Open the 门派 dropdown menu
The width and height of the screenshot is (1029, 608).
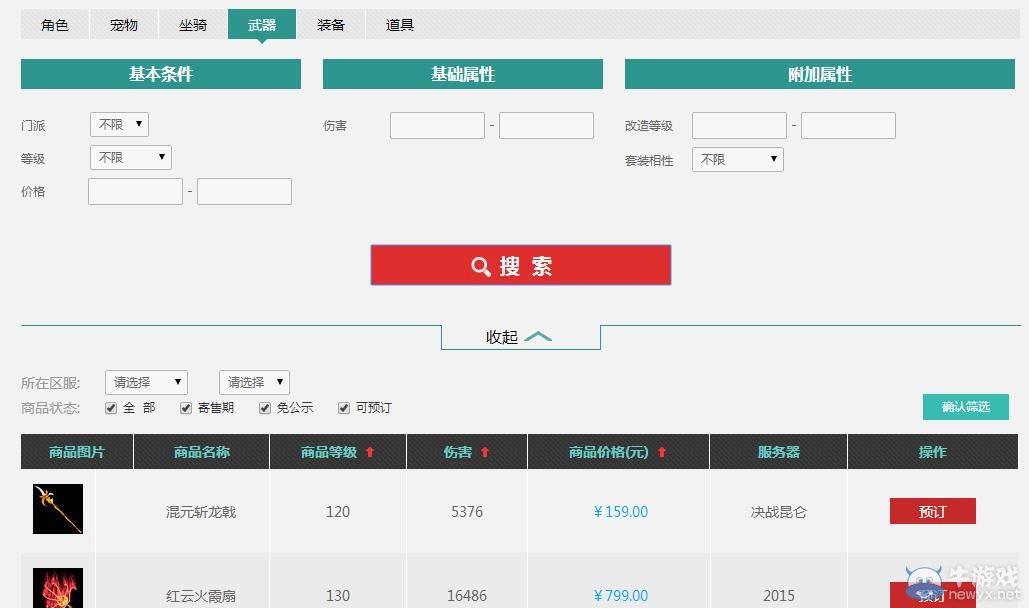[118, 124]
